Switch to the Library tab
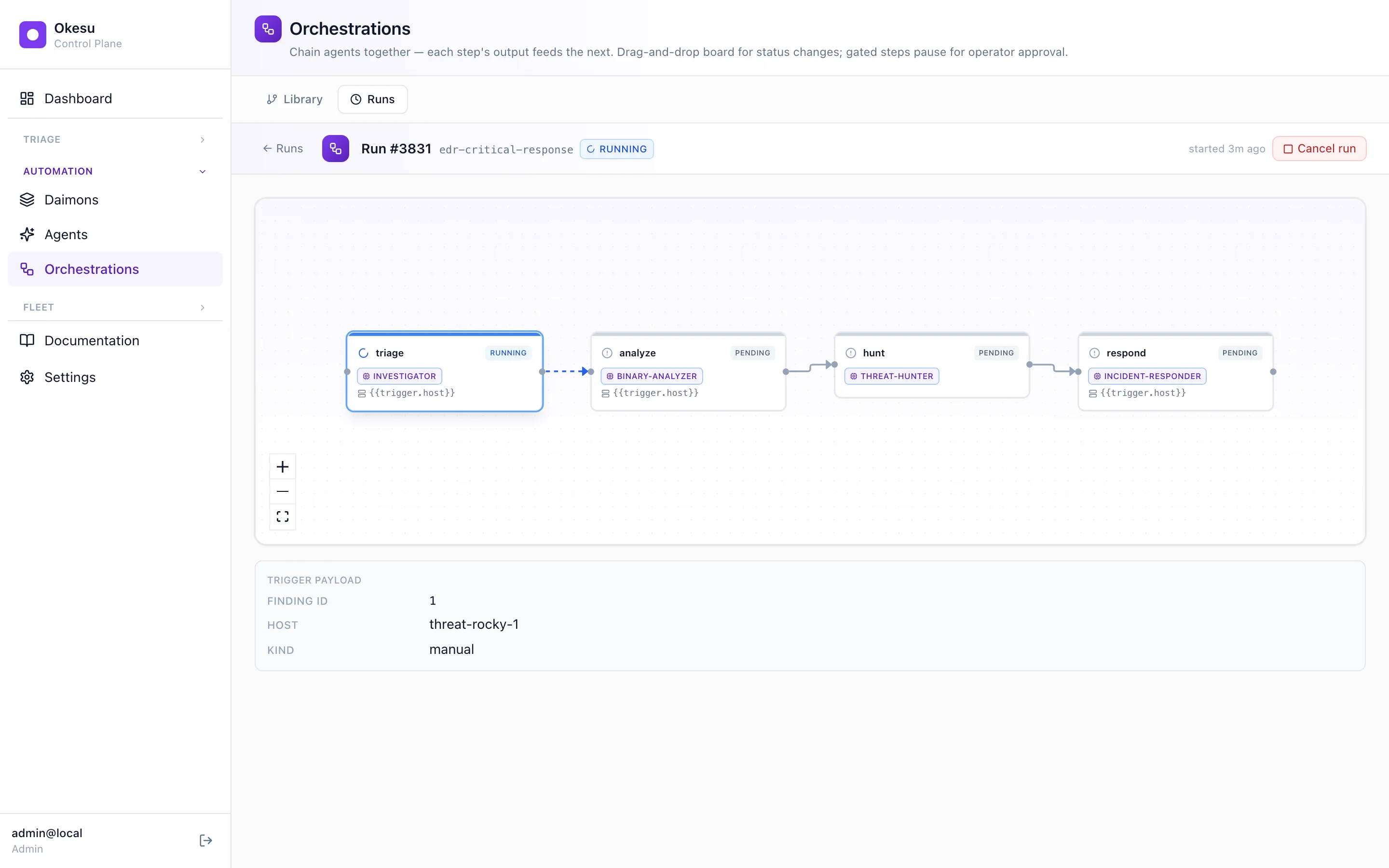 pyautogui.click(x=295, y=99)
